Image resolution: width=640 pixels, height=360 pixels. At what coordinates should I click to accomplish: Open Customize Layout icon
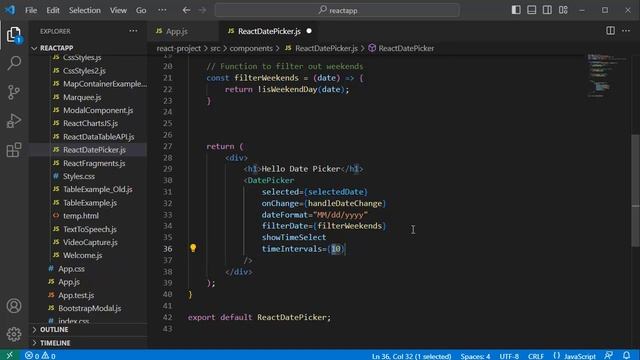tap(563, 10)
